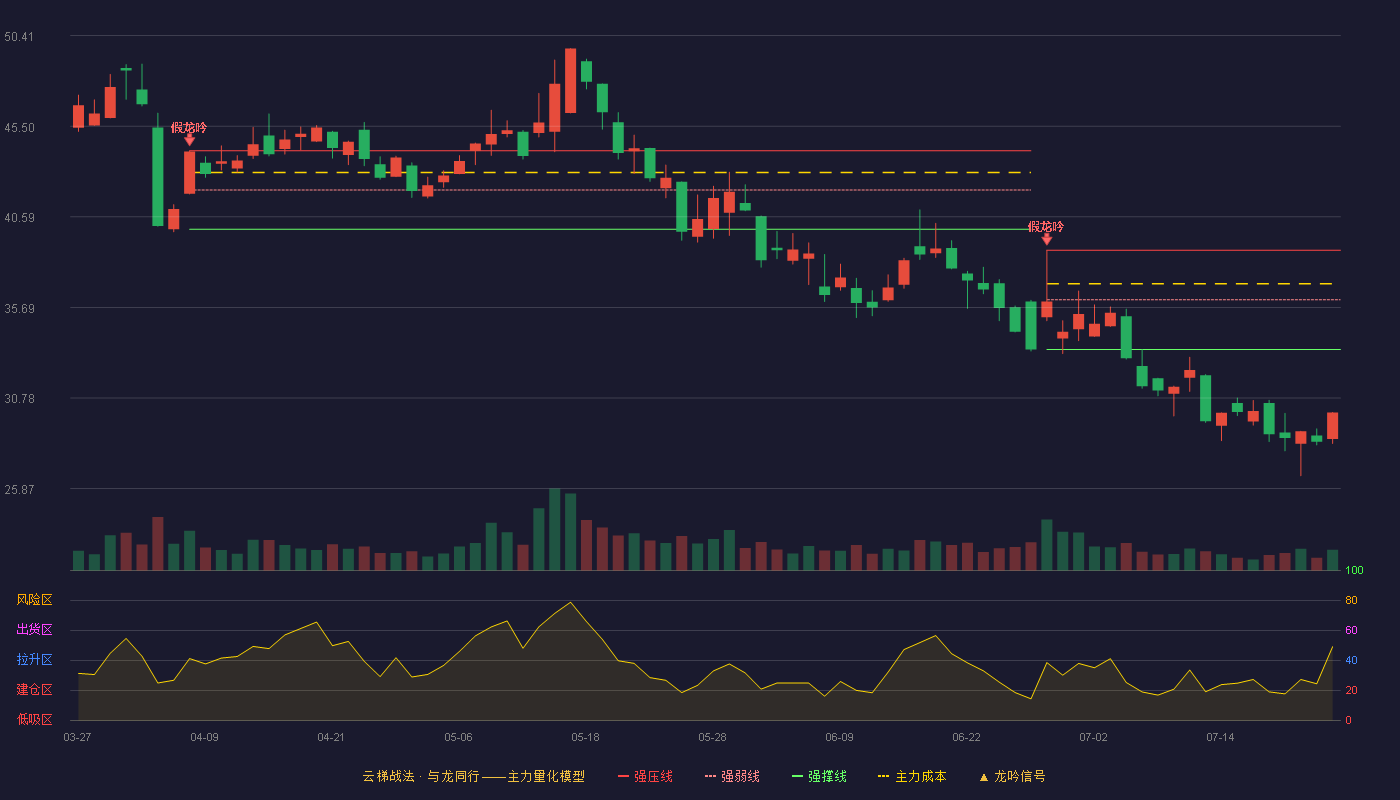Click the 05-28 date label
Viewport: 1400px width, 800px height.
(712, 737)
